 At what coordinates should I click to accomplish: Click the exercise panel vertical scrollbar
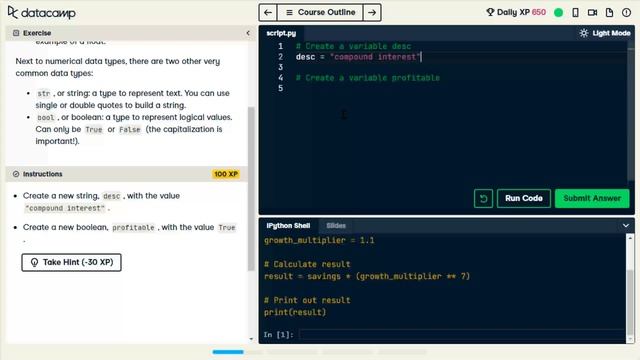pos(251,188)
